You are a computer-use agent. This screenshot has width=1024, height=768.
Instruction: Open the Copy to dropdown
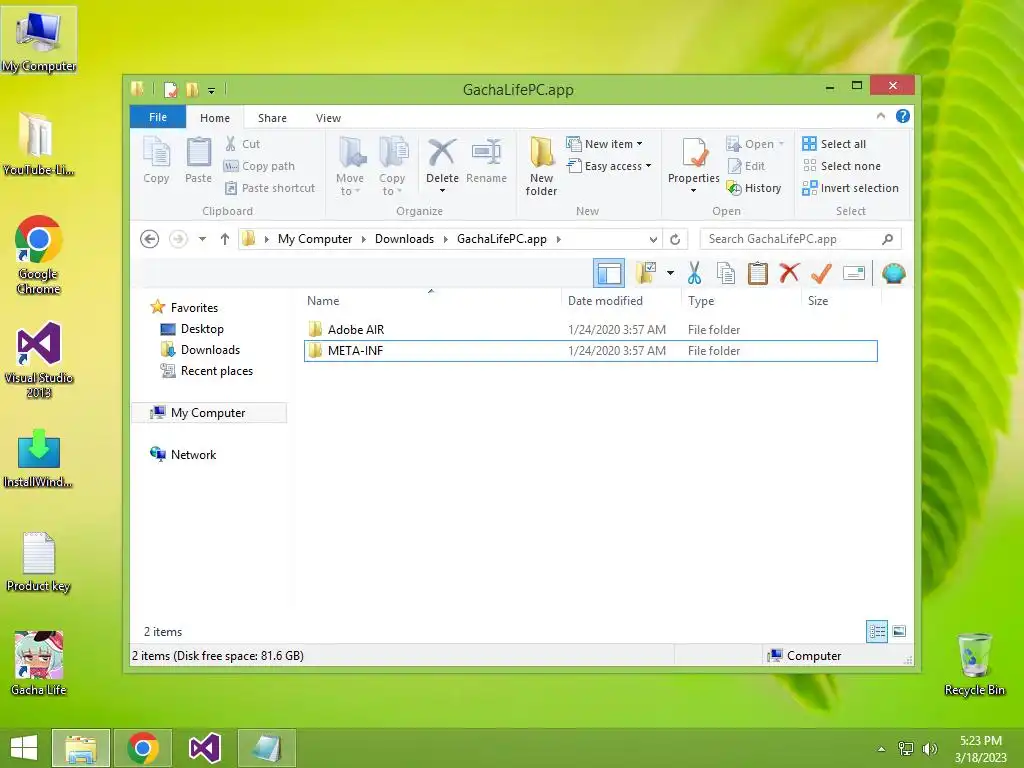tap(392, 166)
